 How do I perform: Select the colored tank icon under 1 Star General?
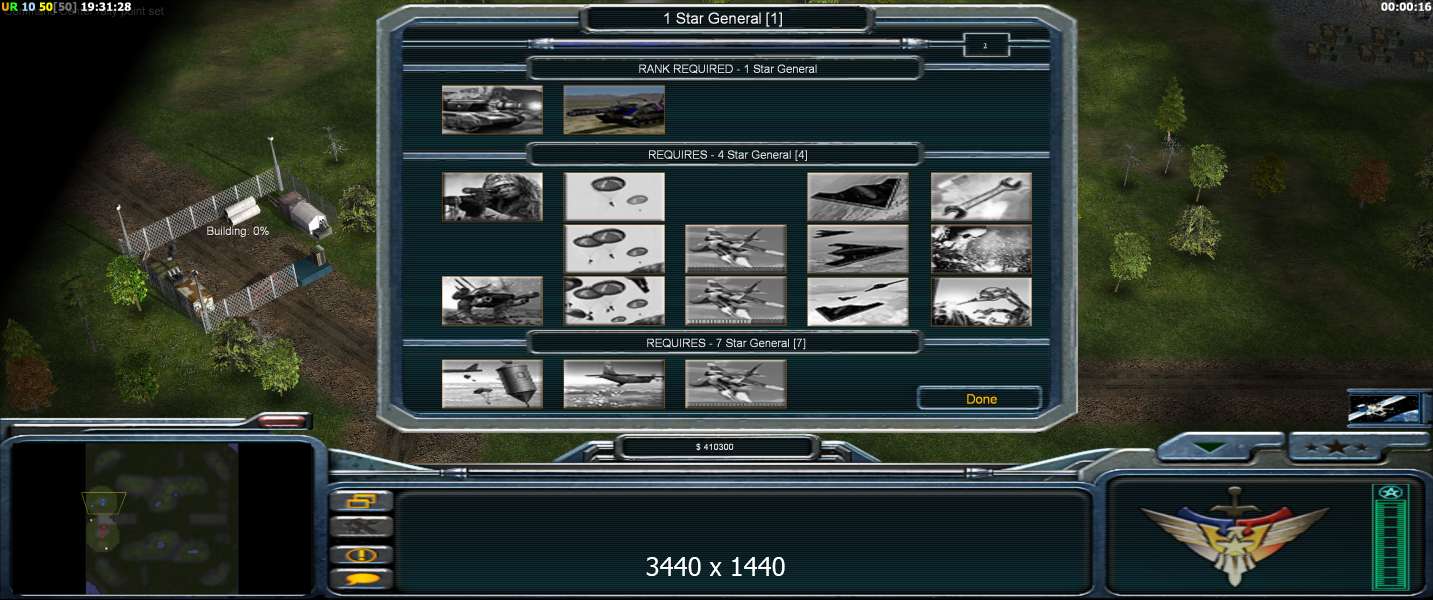[x=614, y=109]
